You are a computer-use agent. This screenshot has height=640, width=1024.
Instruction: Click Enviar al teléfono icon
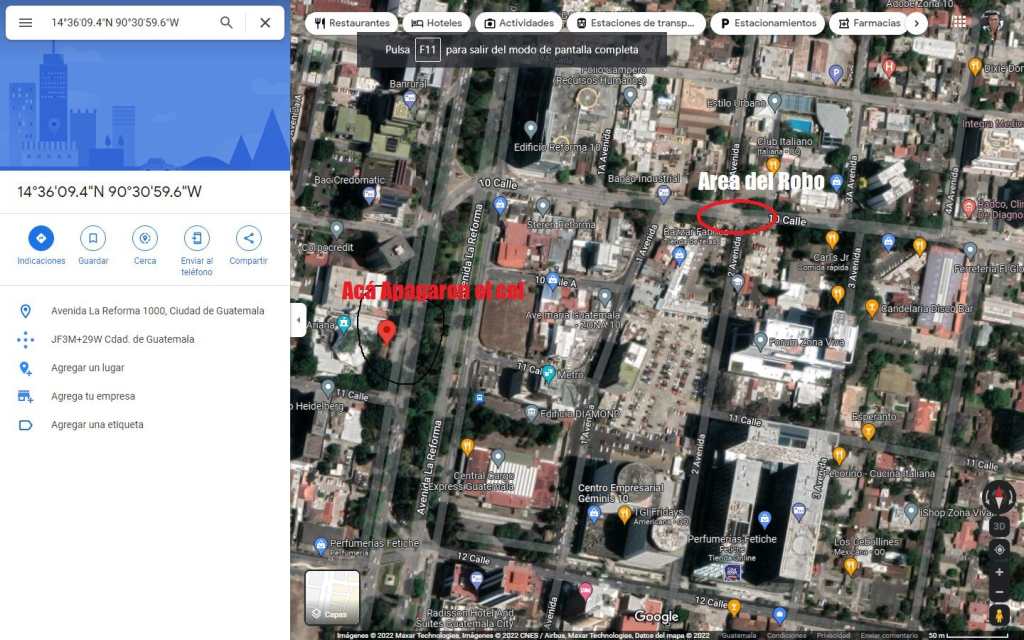point(197,239)
